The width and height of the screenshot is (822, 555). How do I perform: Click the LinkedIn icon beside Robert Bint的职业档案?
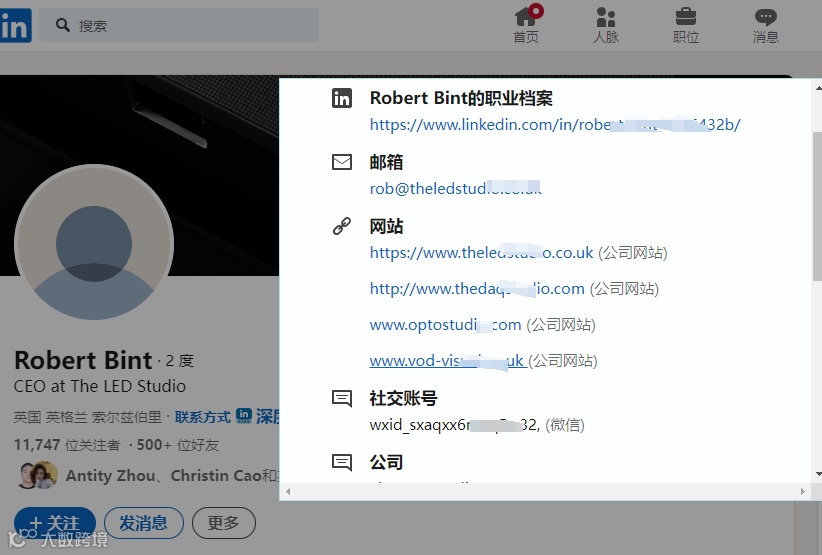(x=342, y=98)
